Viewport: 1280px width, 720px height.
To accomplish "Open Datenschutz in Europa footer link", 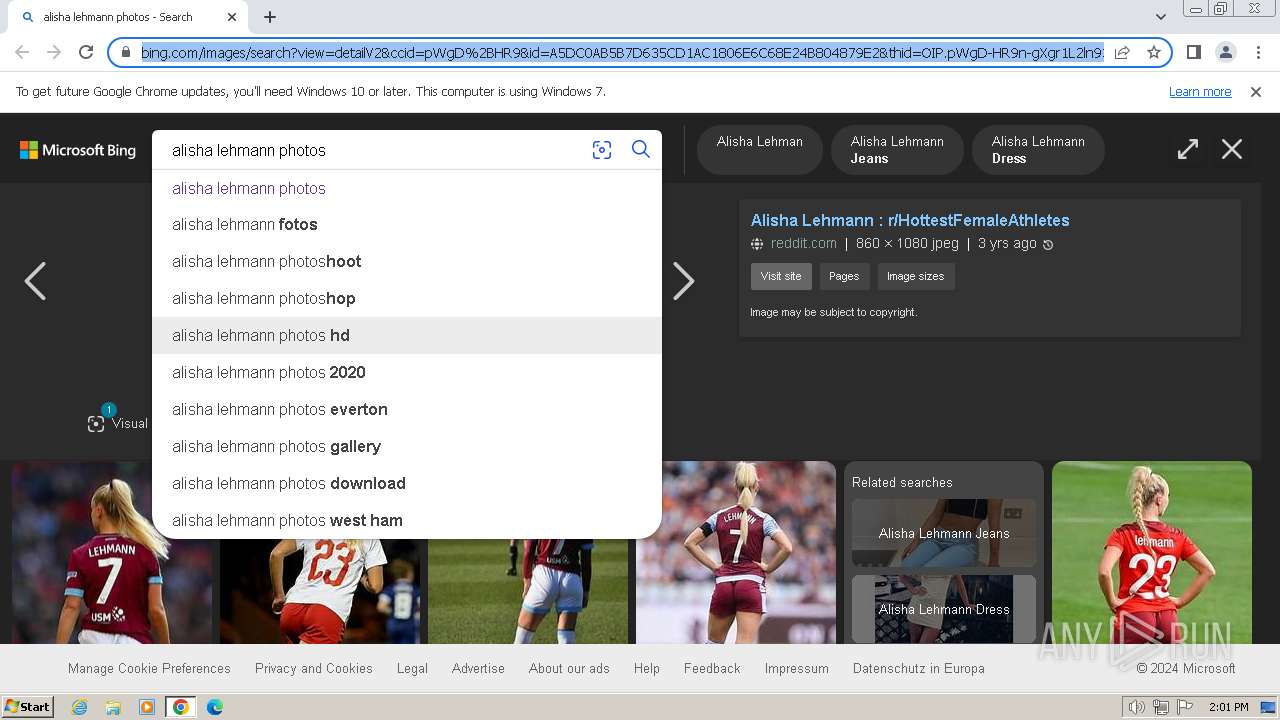I will (919, 668).
